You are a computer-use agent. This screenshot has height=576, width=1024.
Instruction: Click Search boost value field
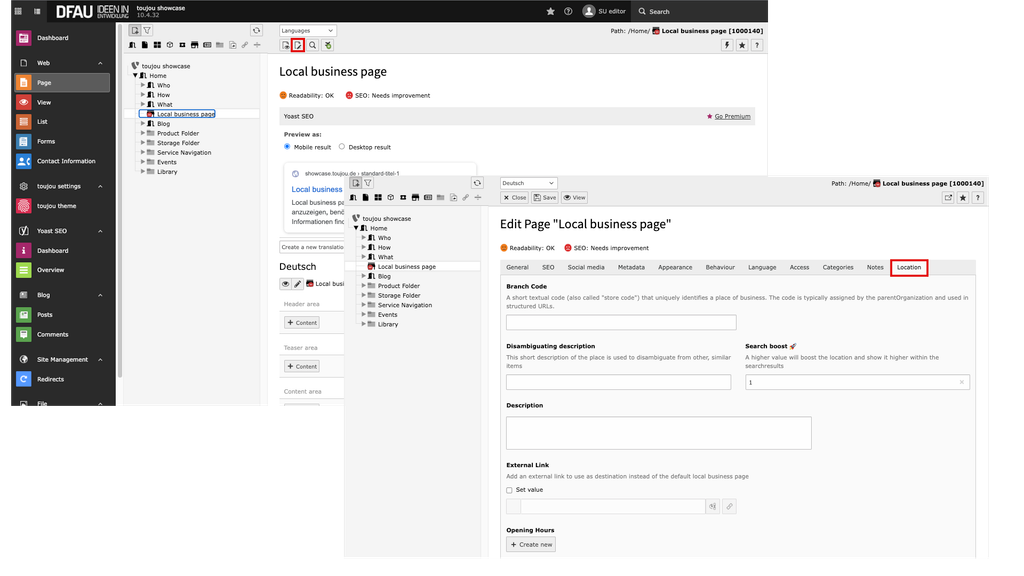click(x=857, y=382)
